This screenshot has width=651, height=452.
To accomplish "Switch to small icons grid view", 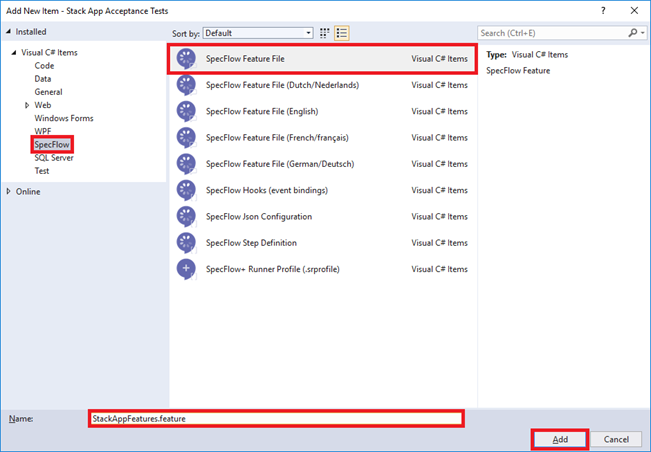I will 325,33.
